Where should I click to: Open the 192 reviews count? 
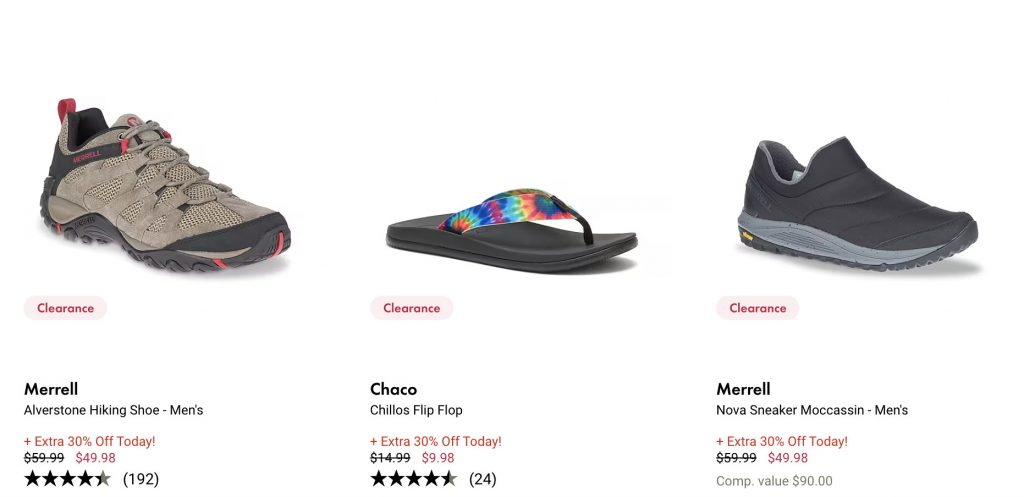pos(141,479)
